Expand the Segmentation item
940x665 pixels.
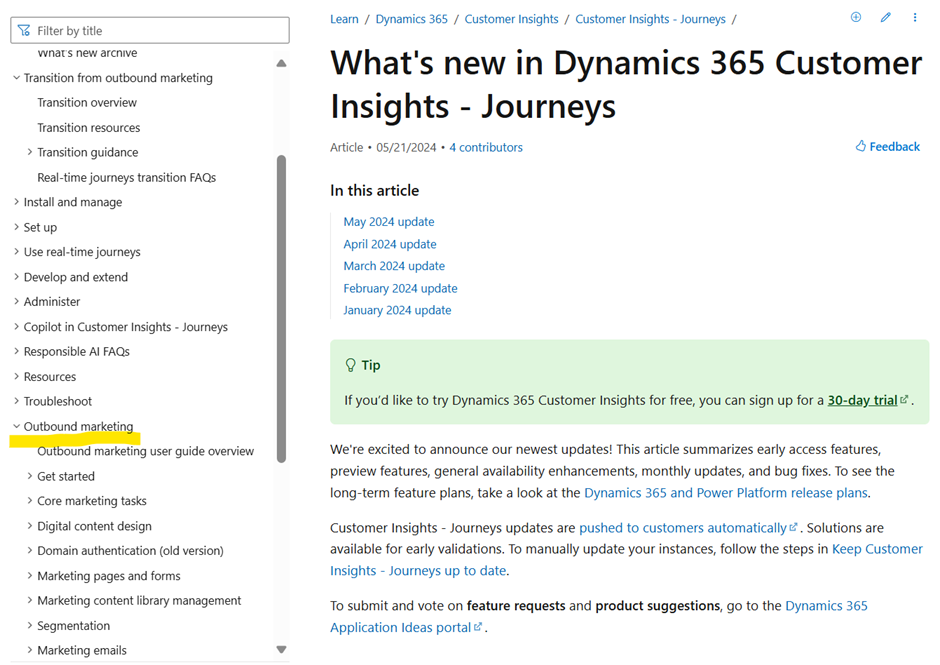click(29, 625)
